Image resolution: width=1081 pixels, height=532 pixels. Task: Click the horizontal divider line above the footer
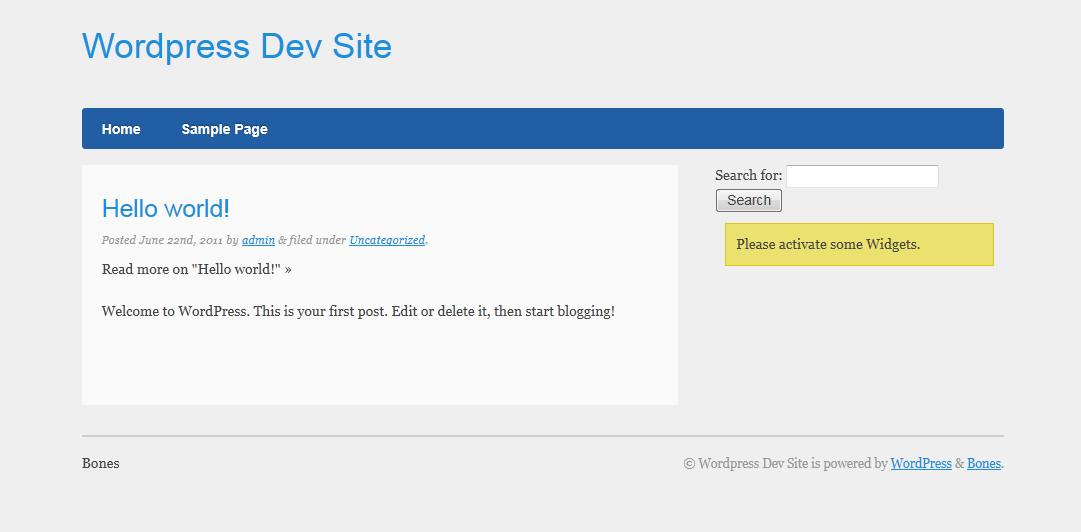[542, 436]
